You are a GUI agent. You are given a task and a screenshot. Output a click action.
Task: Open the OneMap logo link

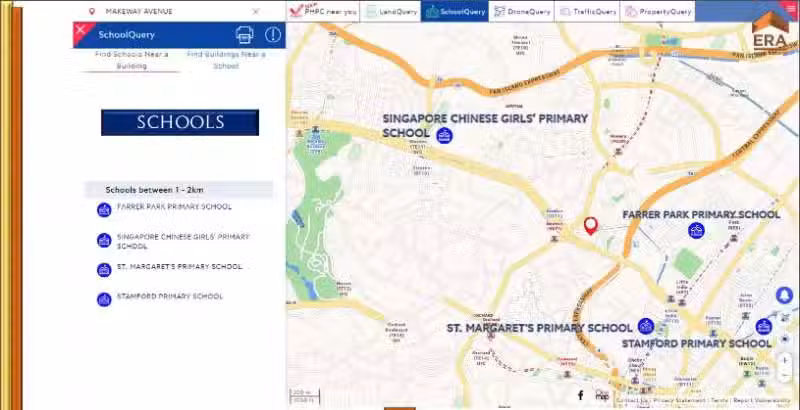603,395
